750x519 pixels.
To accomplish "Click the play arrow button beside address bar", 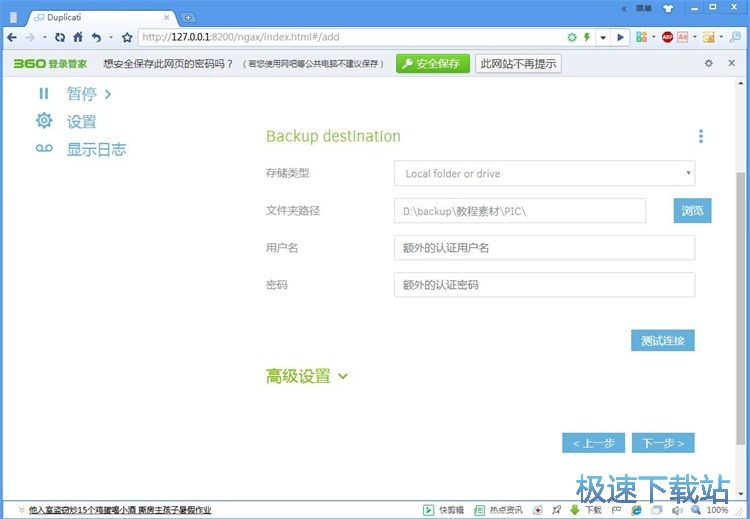I will [x=620, y=37].
